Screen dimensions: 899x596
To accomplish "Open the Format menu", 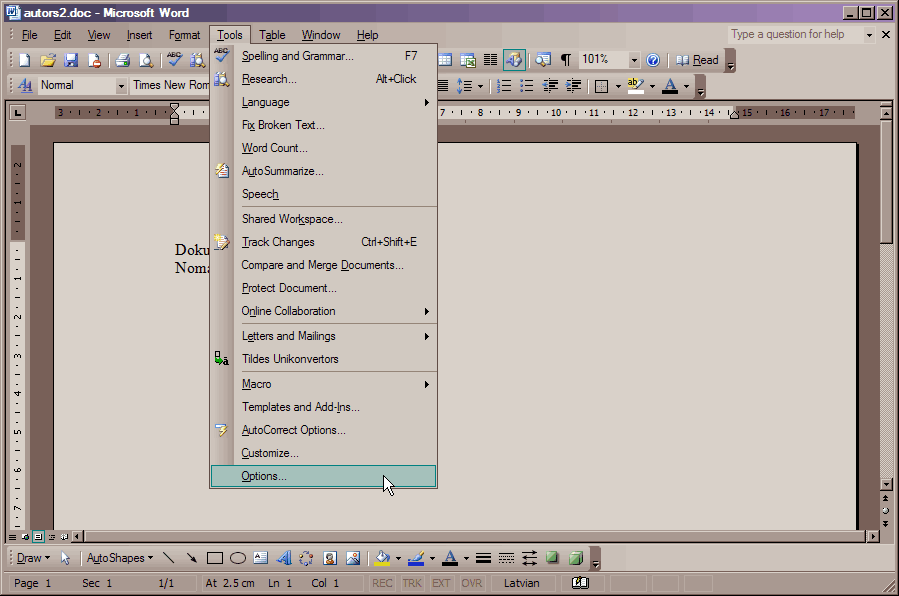I will tap(184, 35).
